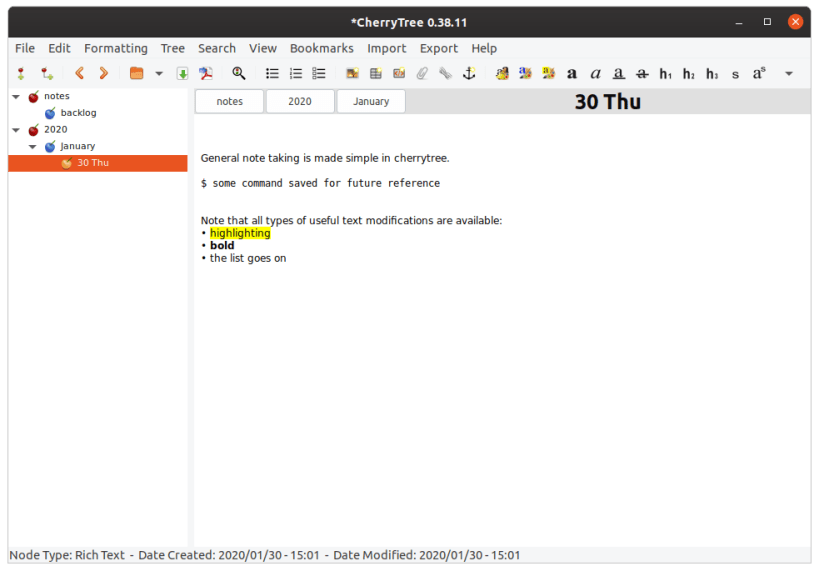819x571 pixels.
Task: Click the Date Modified status bar text
Action: click(x=427, y=555)
